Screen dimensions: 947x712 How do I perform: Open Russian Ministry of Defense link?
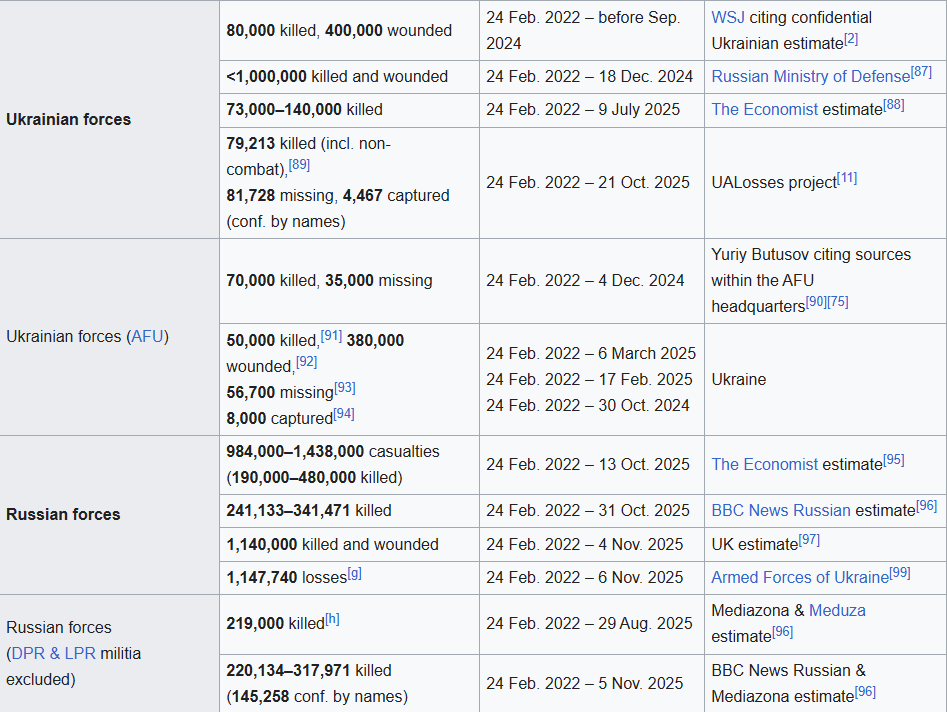pos(811,76)
